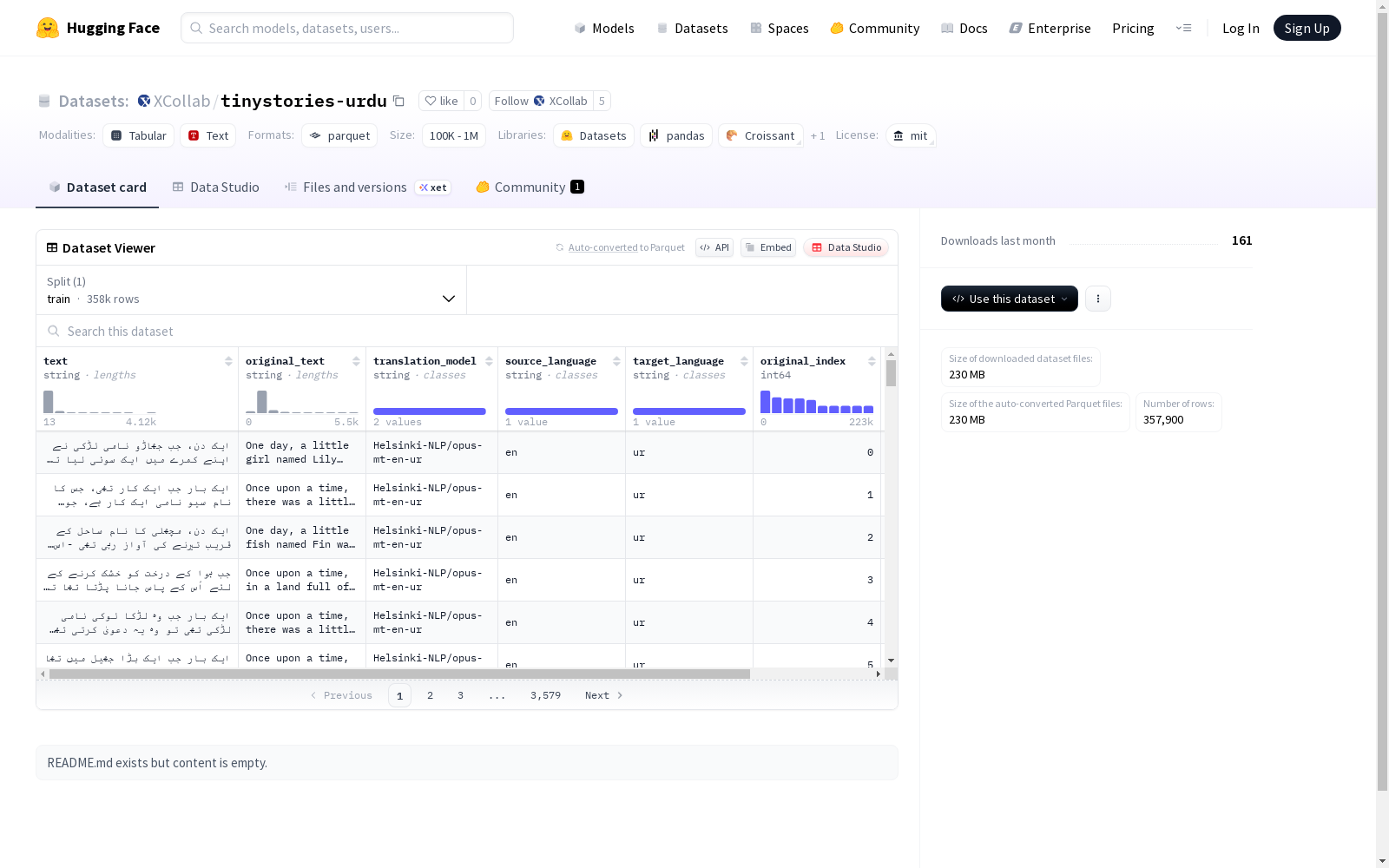Screen dimensions: 1389x868
Task: Click the Text modality tag
Action: [208, 135]
